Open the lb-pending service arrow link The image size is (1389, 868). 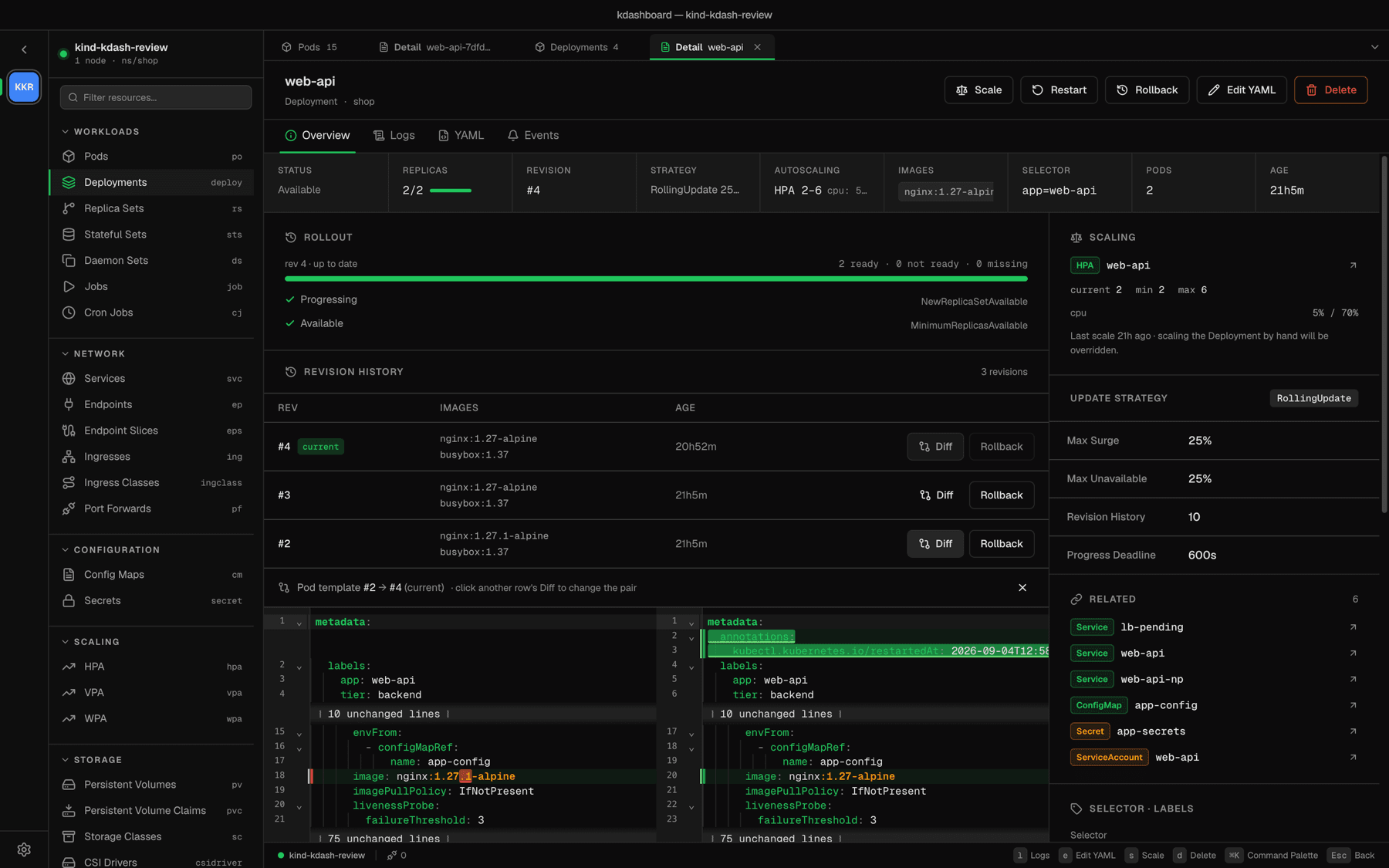click(1353, 627)
